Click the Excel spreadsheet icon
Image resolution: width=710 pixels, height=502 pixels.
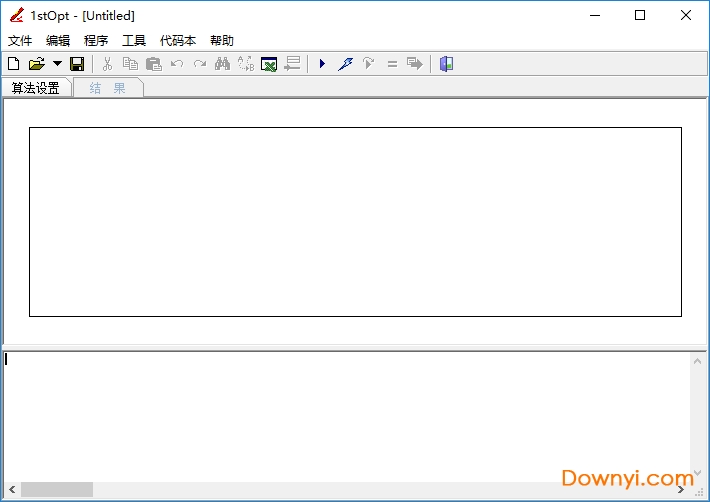tap(269, 64)
